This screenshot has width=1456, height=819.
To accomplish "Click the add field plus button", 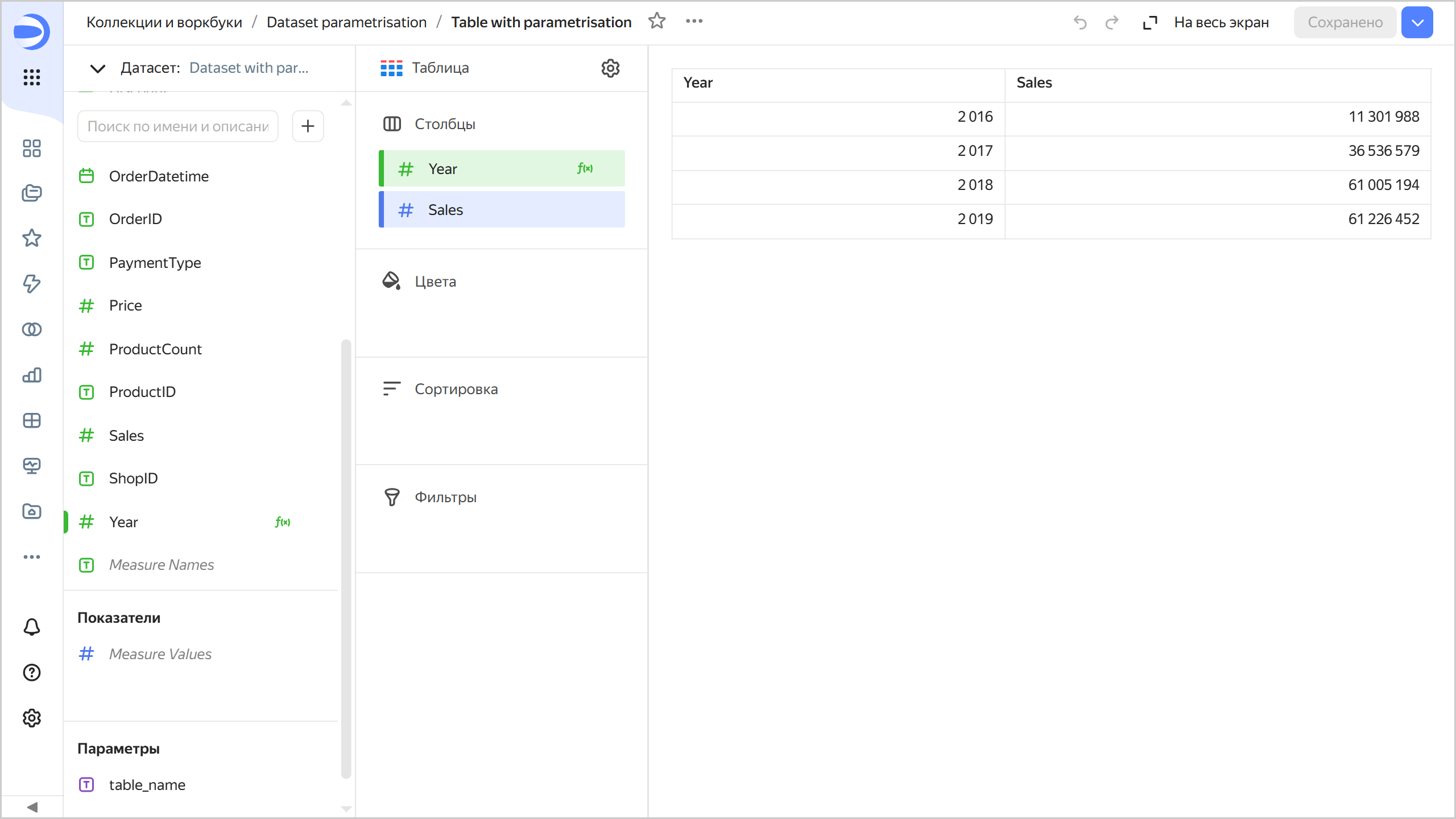I will pyautogui.click(x=308, y=126).
